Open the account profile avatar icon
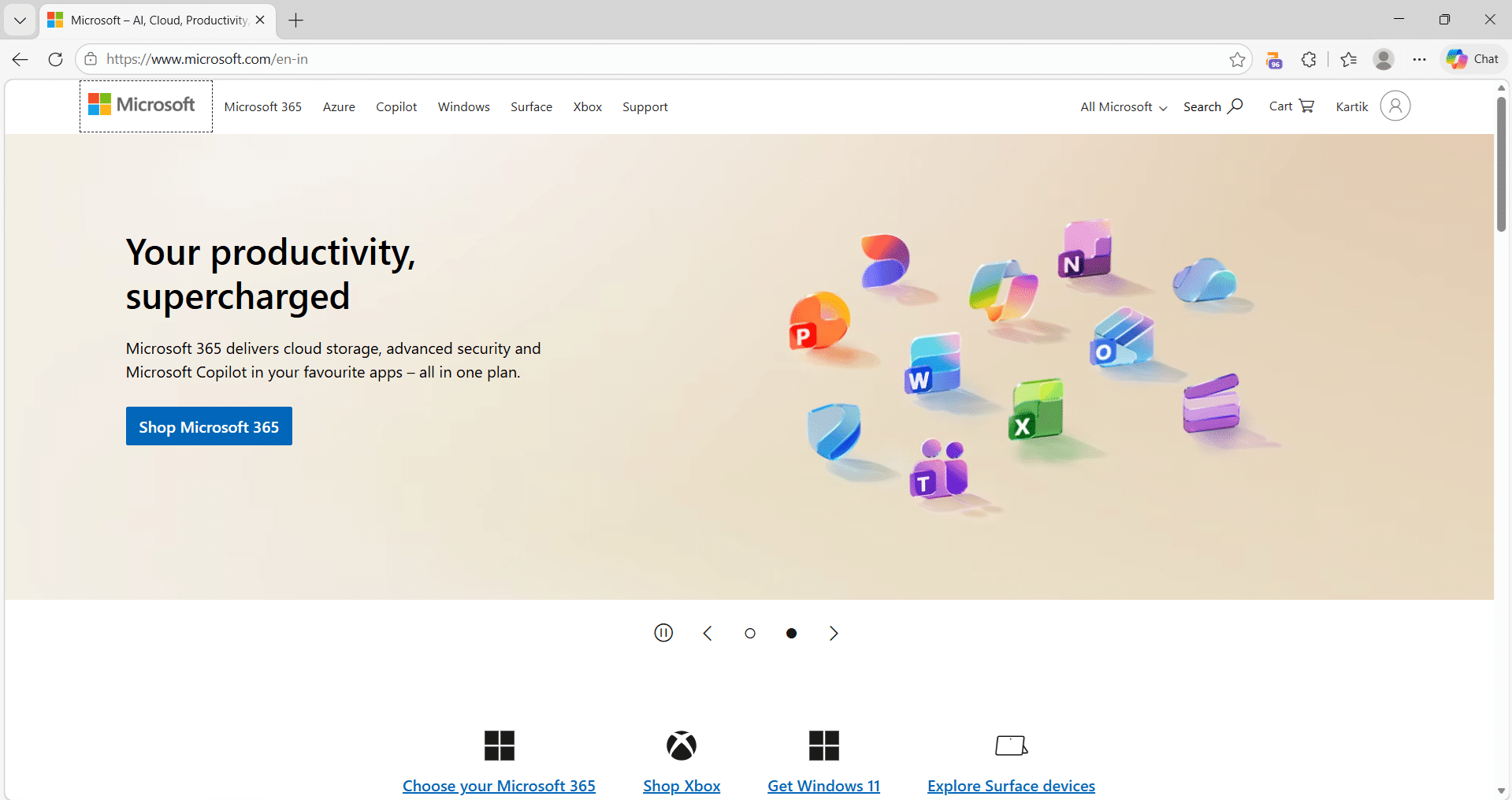 coord(1395,106)
